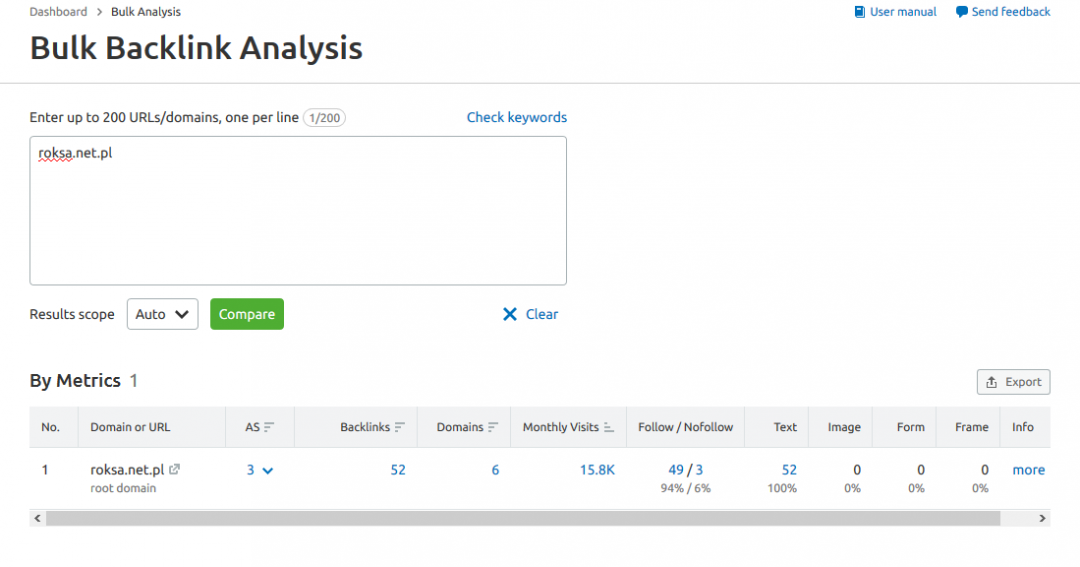Screen dimensions: 1080x567
Task: Open the 52 backlinks count link
Action: [x=398, y=470]
